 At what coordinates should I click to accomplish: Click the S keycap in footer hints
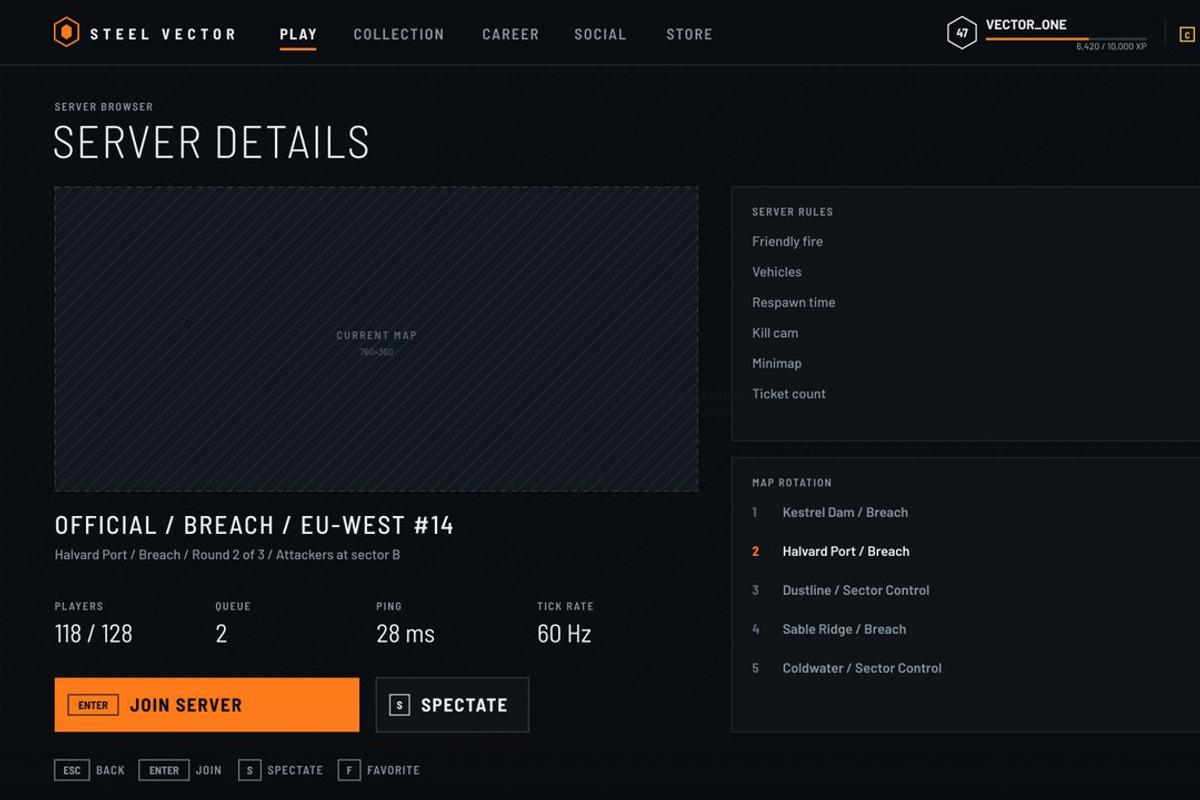(249, 770)
